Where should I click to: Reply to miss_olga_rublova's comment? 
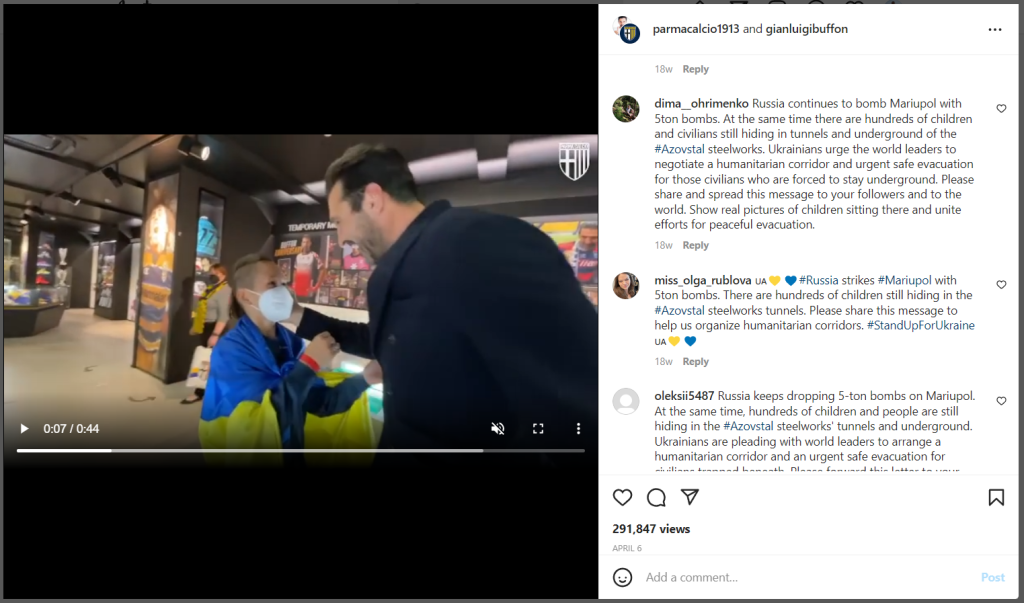[696, 361]
